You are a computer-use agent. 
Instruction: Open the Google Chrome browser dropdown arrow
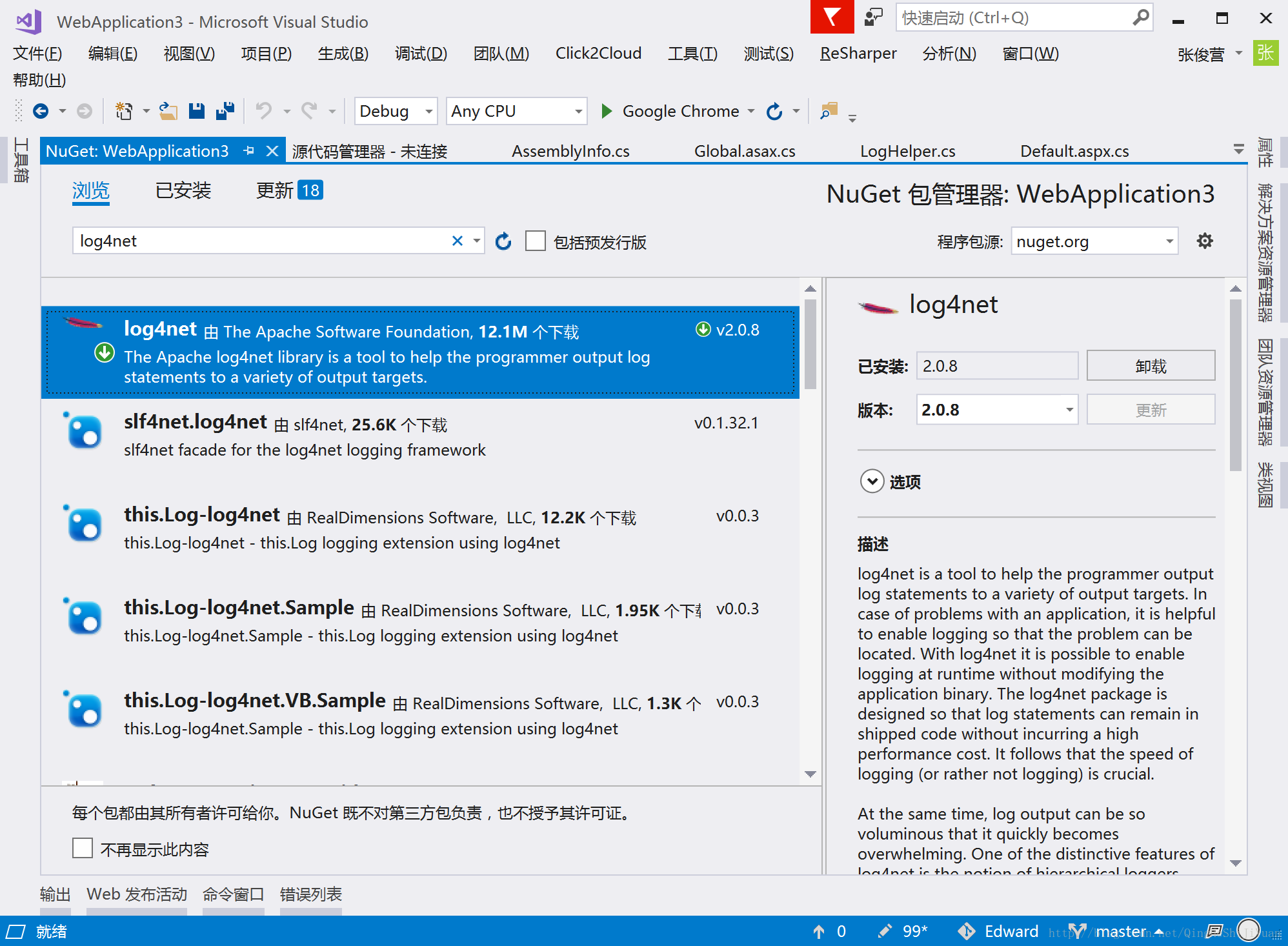click(x=751, y=111)
